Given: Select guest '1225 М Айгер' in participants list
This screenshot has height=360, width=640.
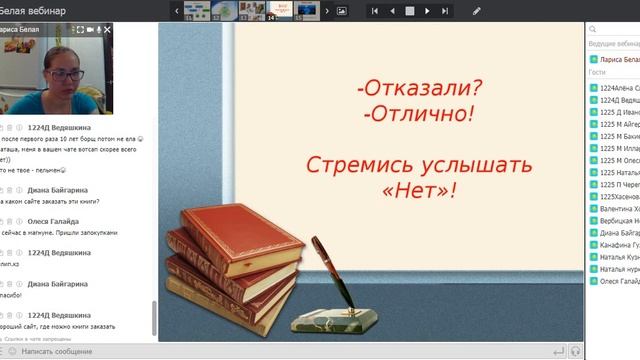Looking at the screenshot, I should (x=615, y=124).
